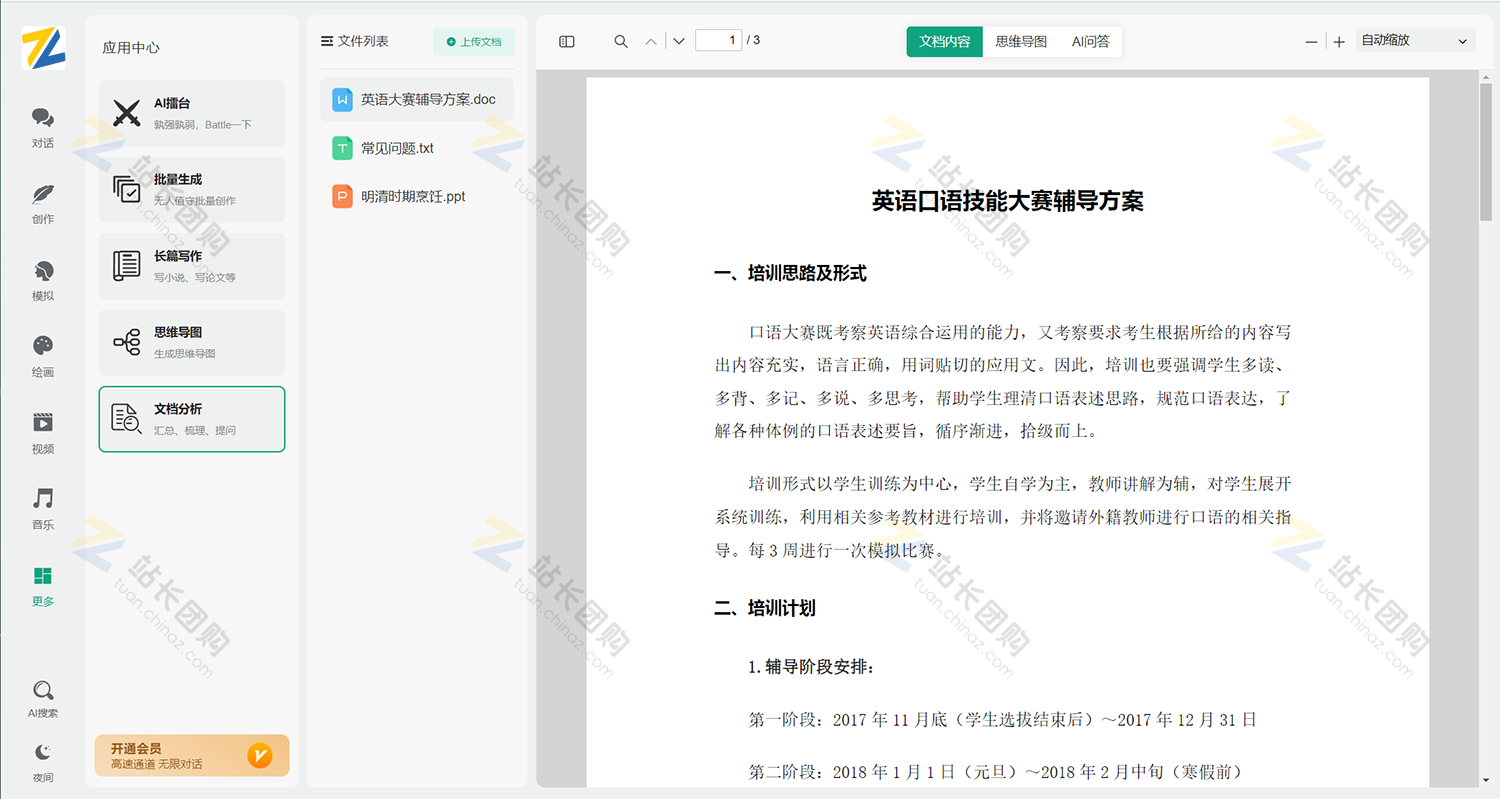Click the 开通会员 membership banner

click(x=192, y=756)
